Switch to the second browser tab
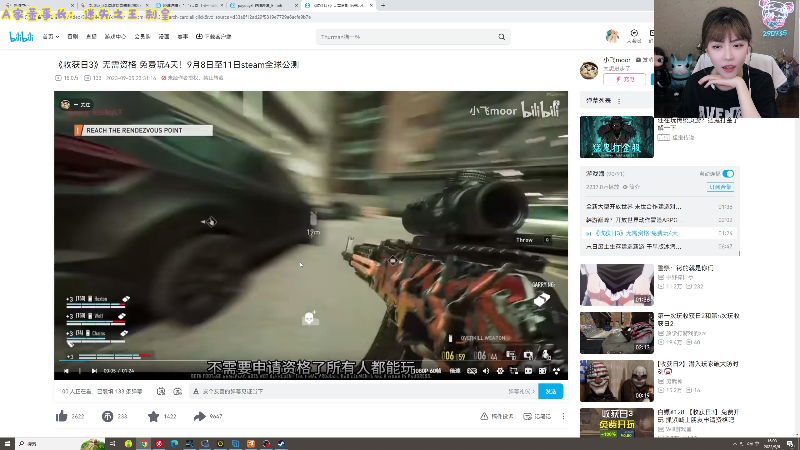 (115, 5)
